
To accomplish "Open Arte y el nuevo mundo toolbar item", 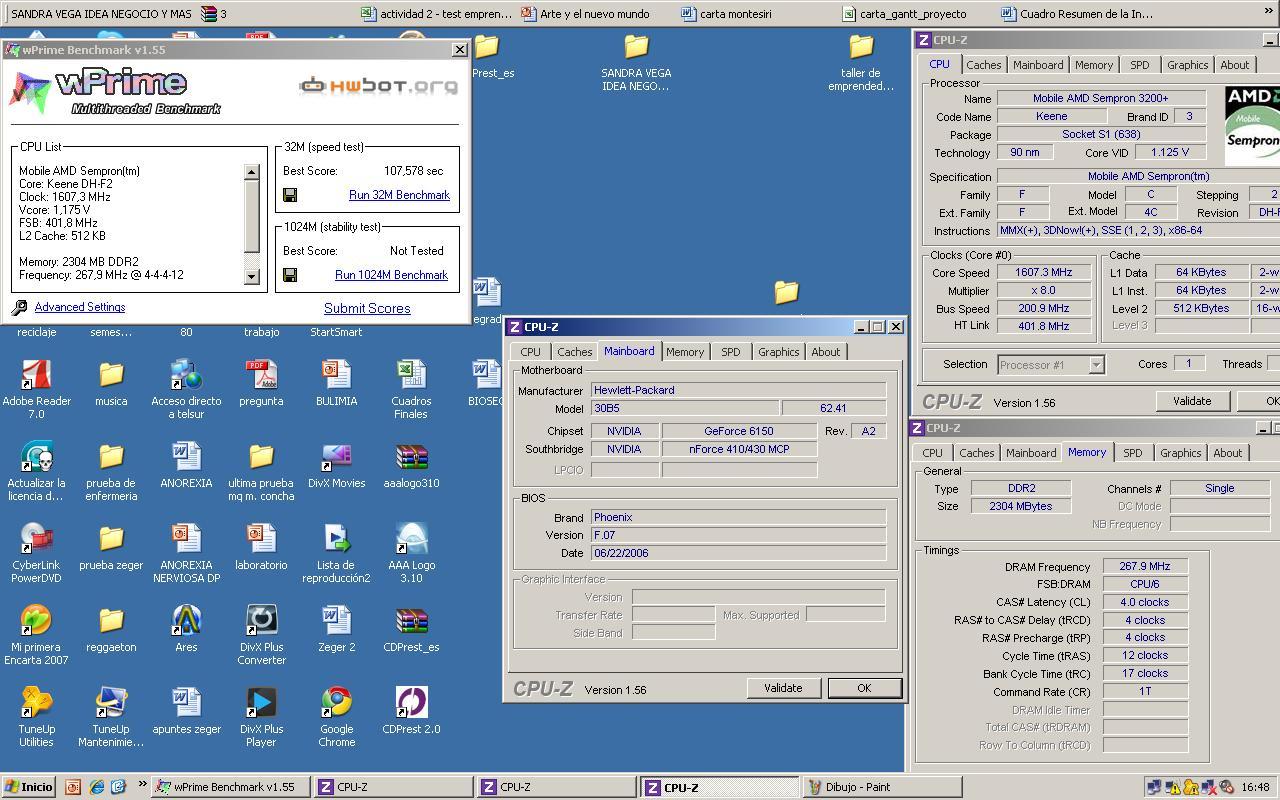I will click(585, 14).
